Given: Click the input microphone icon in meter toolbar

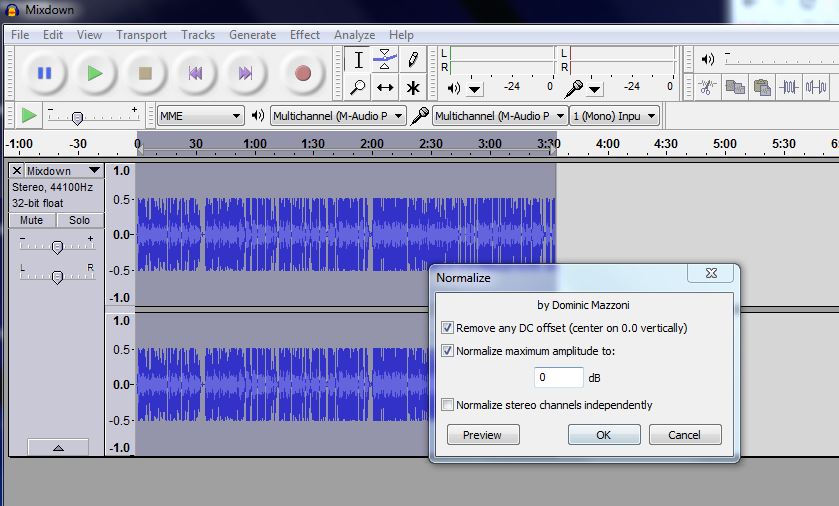Looking at the screenshot, I should [x=574, y=88].
